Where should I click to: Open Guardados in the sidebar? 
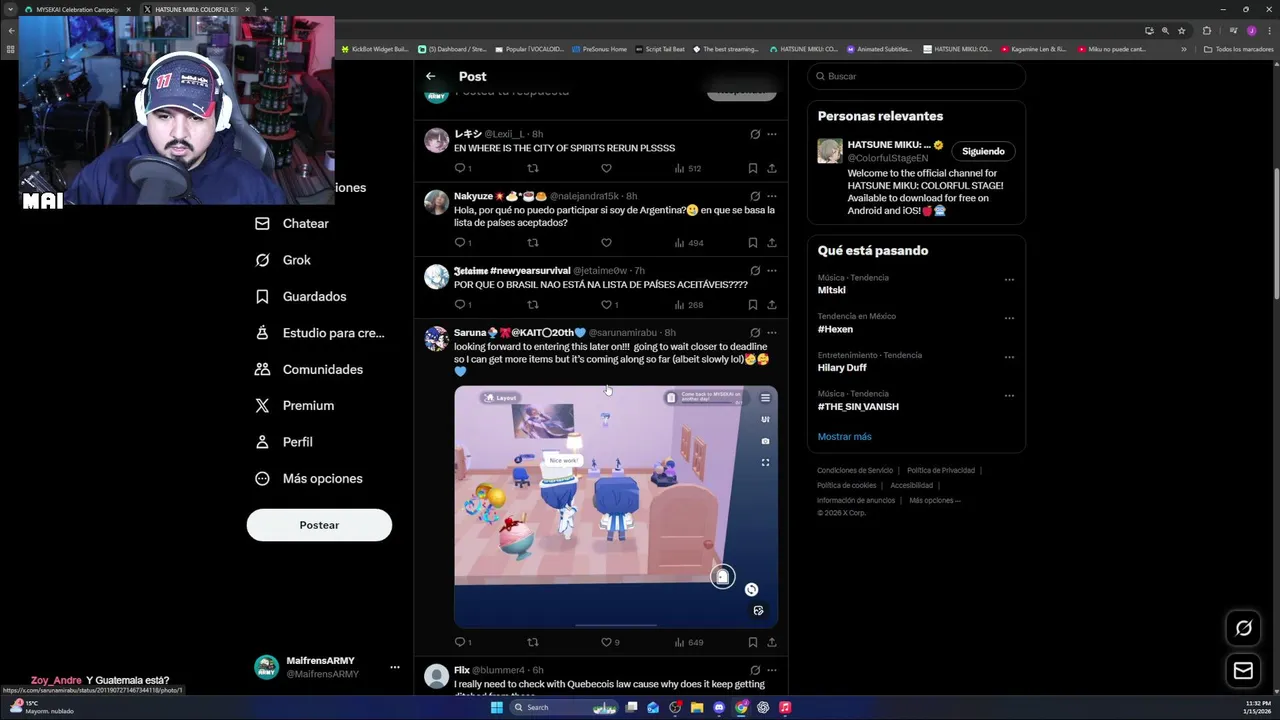pos(301,296)
